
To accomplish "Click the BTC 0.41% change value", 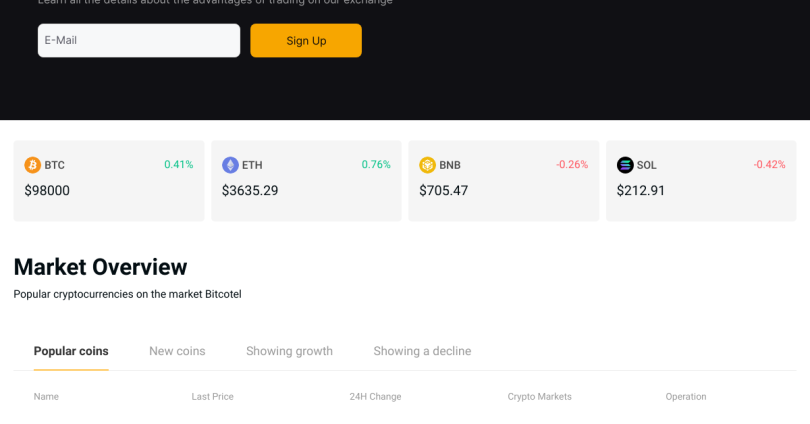I will tap(178, 165).
